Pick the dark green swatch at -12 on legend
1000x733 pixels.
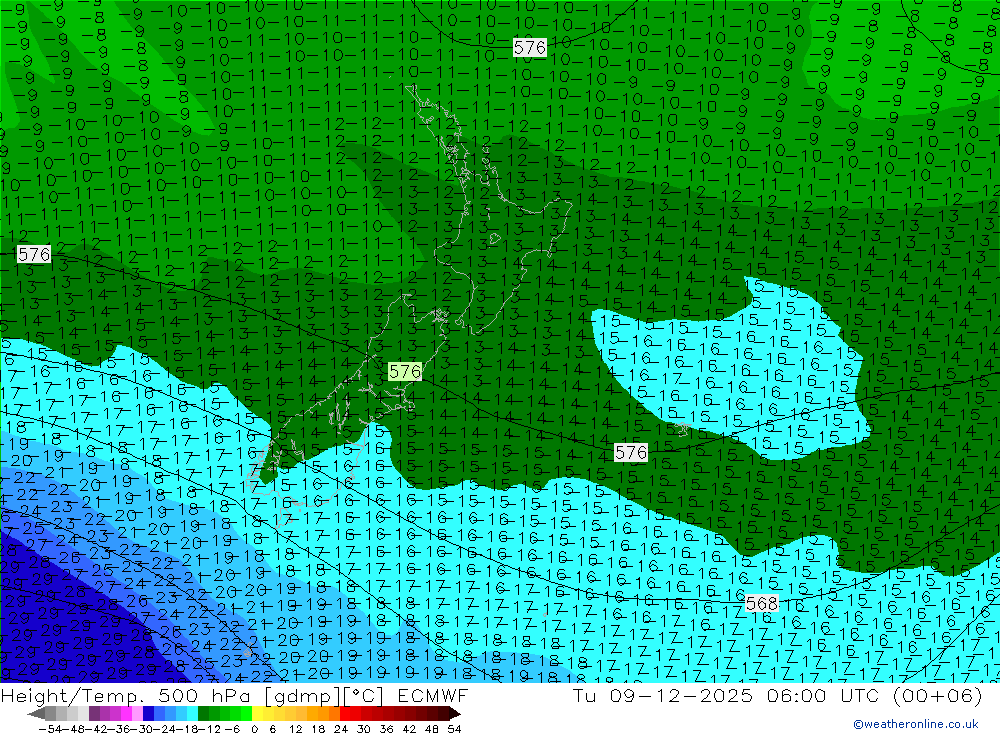click(203, 714)
